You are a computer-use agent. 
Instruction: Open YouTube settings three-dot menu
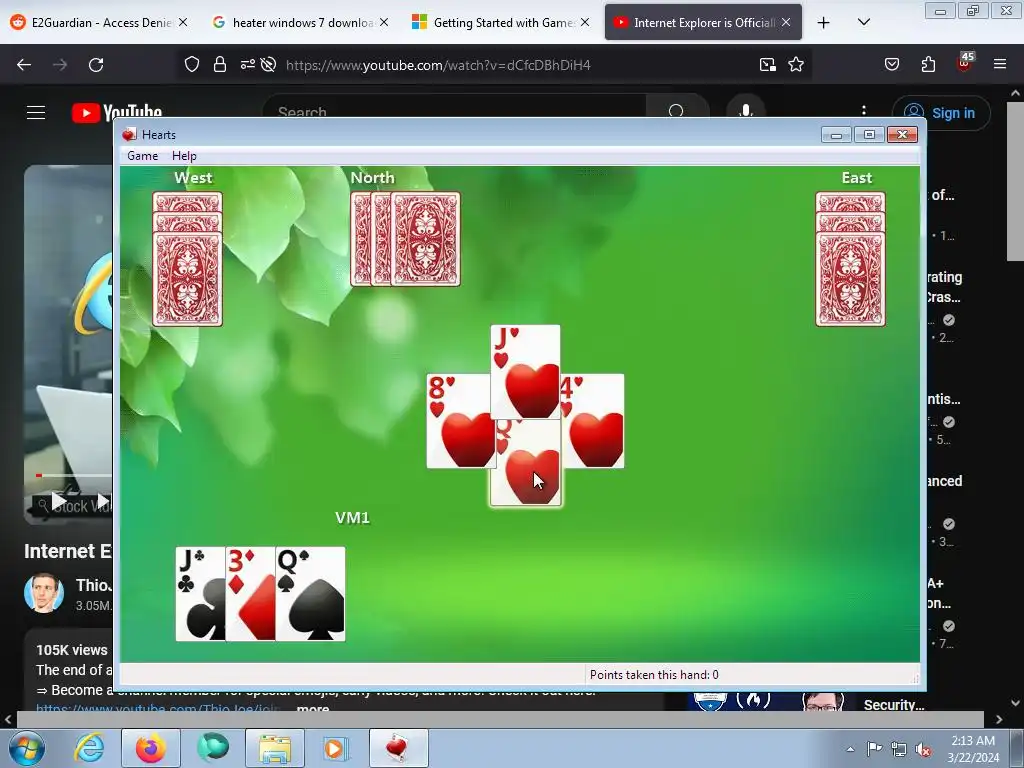click(863, 110)
